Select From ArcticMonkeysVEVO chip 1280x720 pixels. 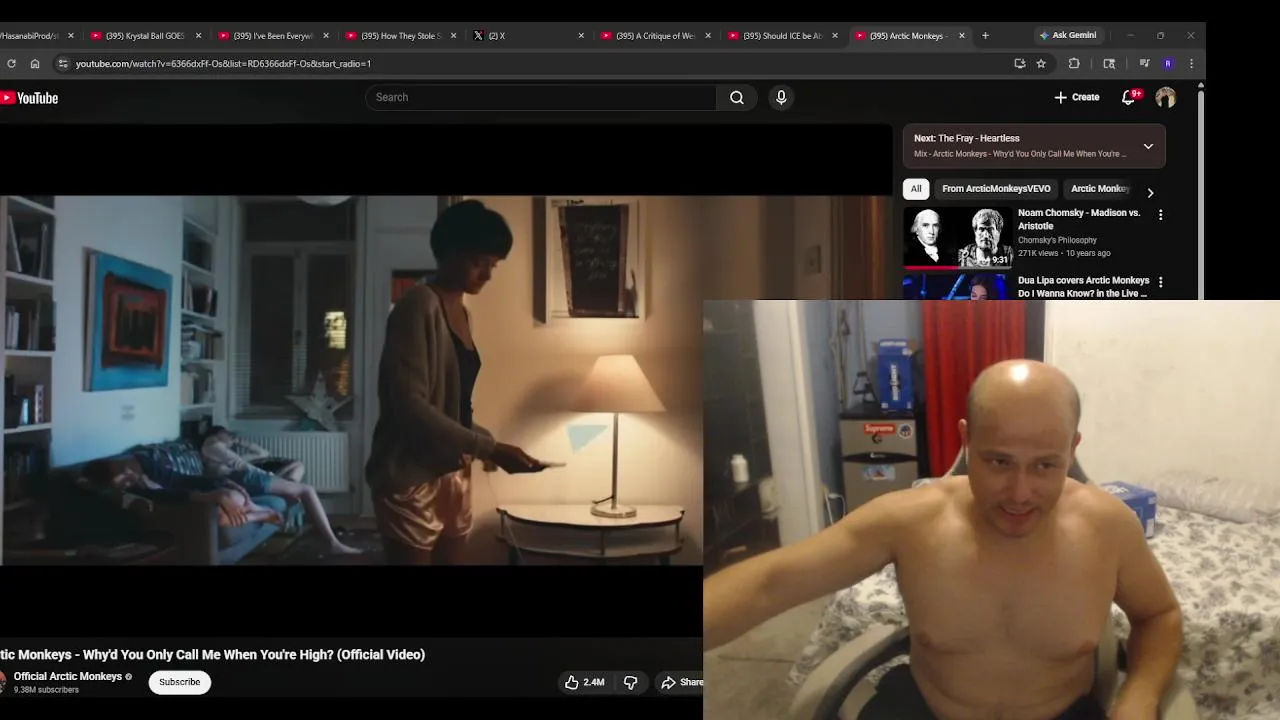(996, 188)
